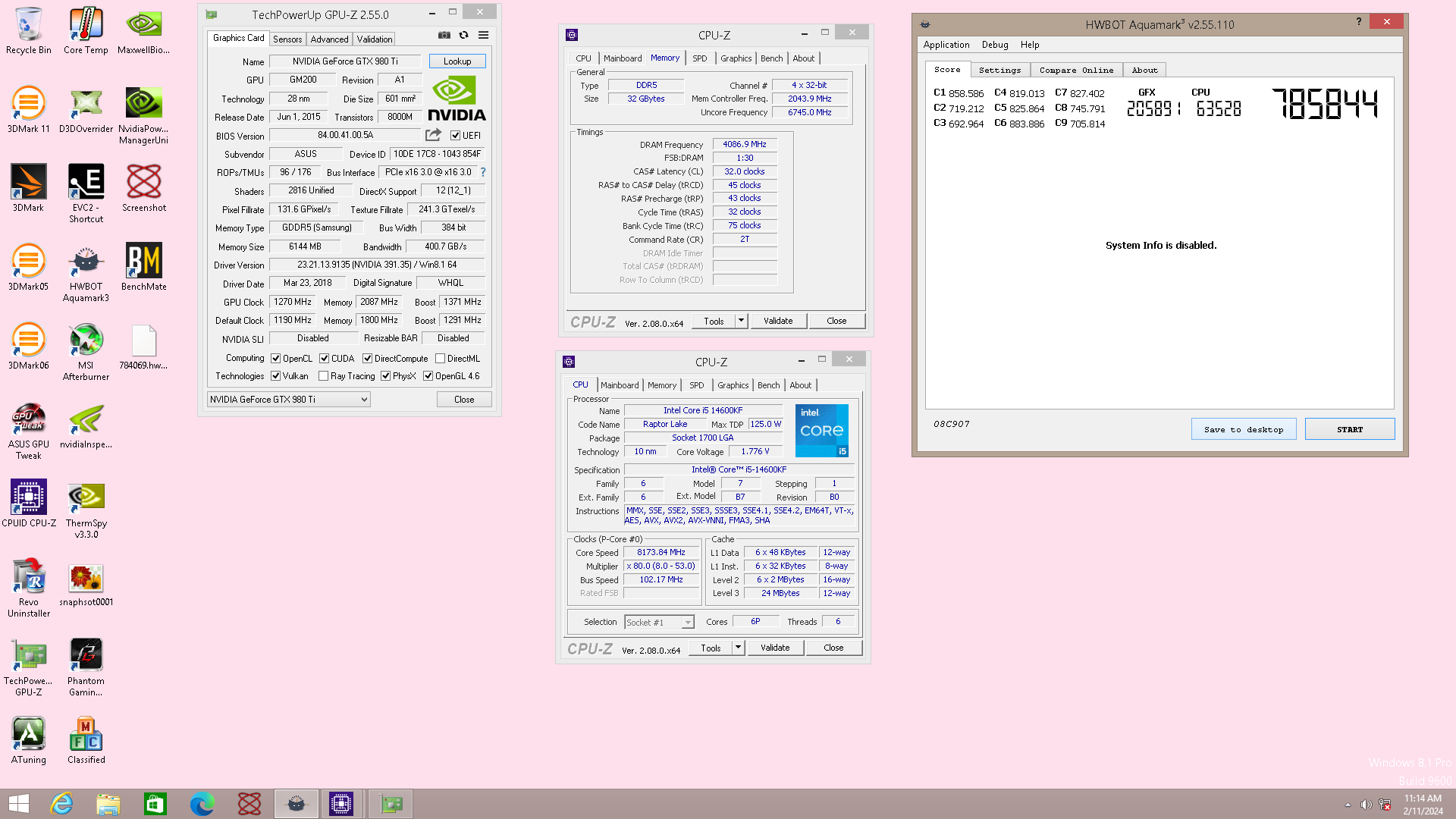Open the MSI Afterburner desktop icon
This screenshot has height=819, width=1456.
coord(86,350)
